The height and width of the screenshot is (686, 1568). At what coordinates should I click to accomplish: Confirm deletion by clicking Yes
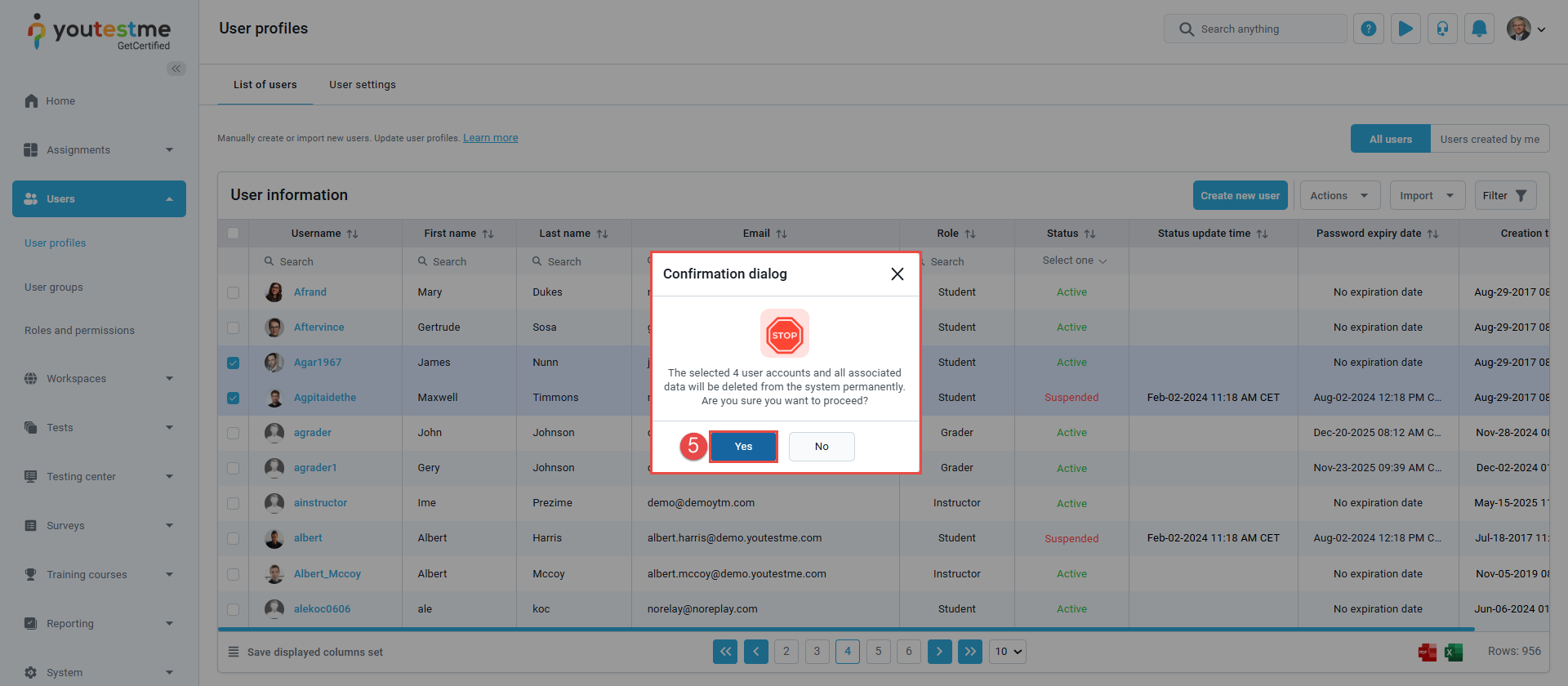tap(743, 447)
